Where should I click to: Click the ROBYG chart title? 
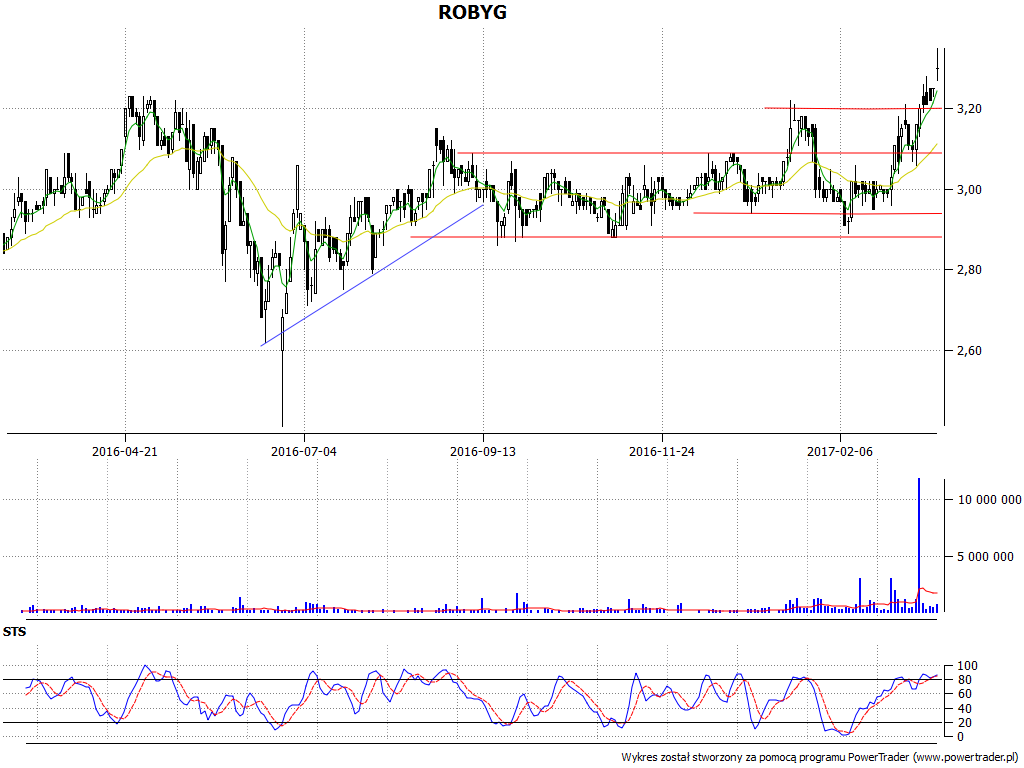point(472,12)
